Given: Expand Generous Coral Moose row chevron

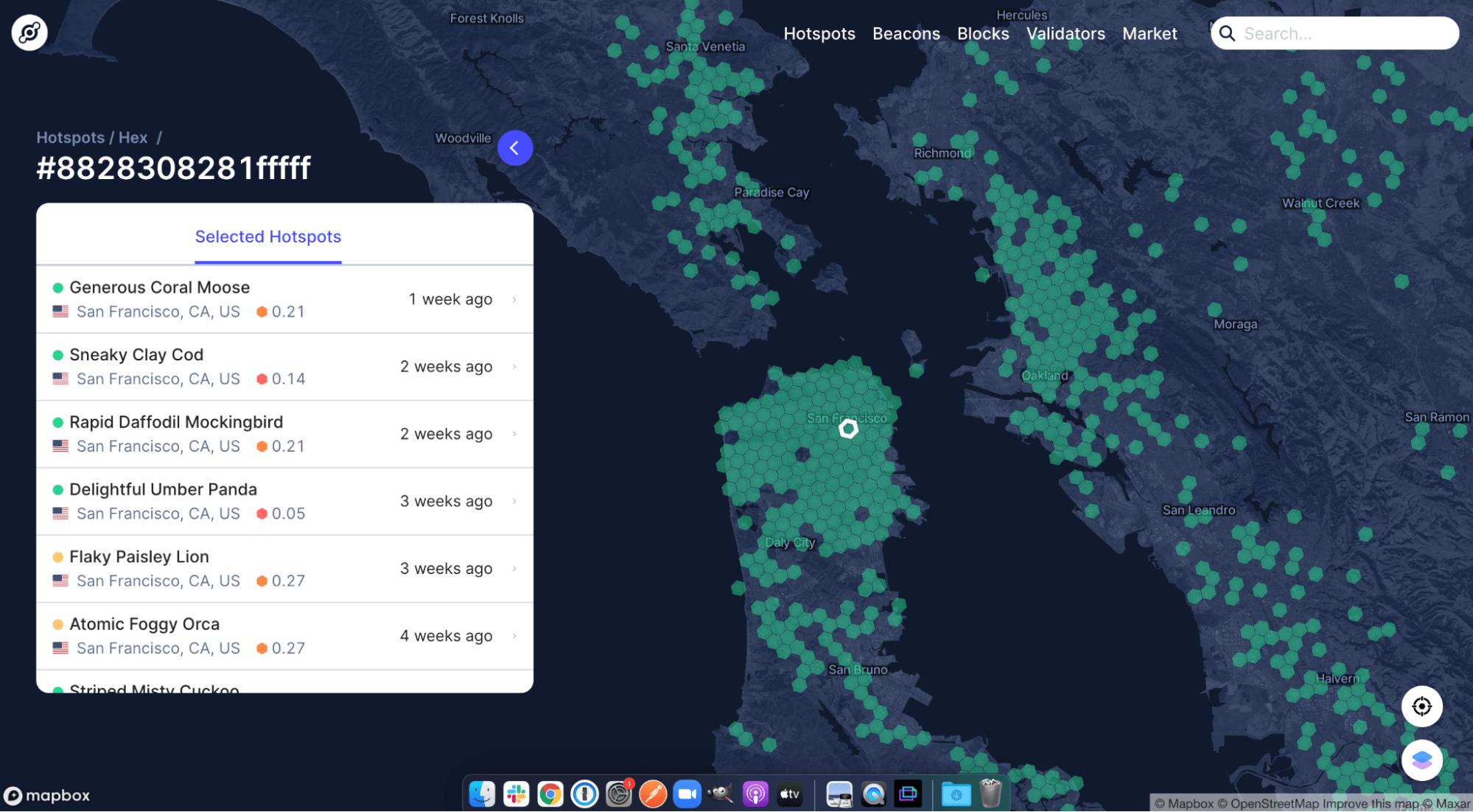Looking at the screenshot, I should click(514, 300).
